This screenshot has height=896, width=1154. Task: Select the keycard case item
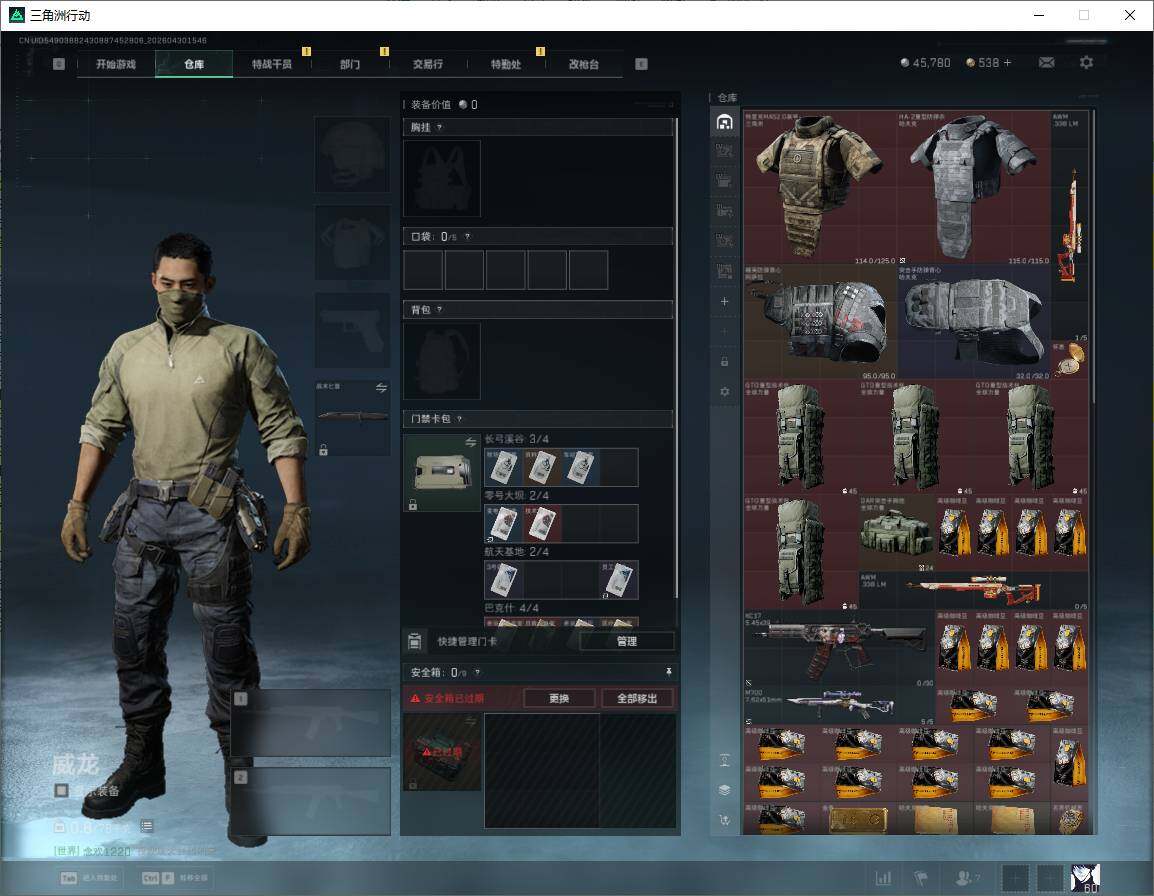point(442,473)
